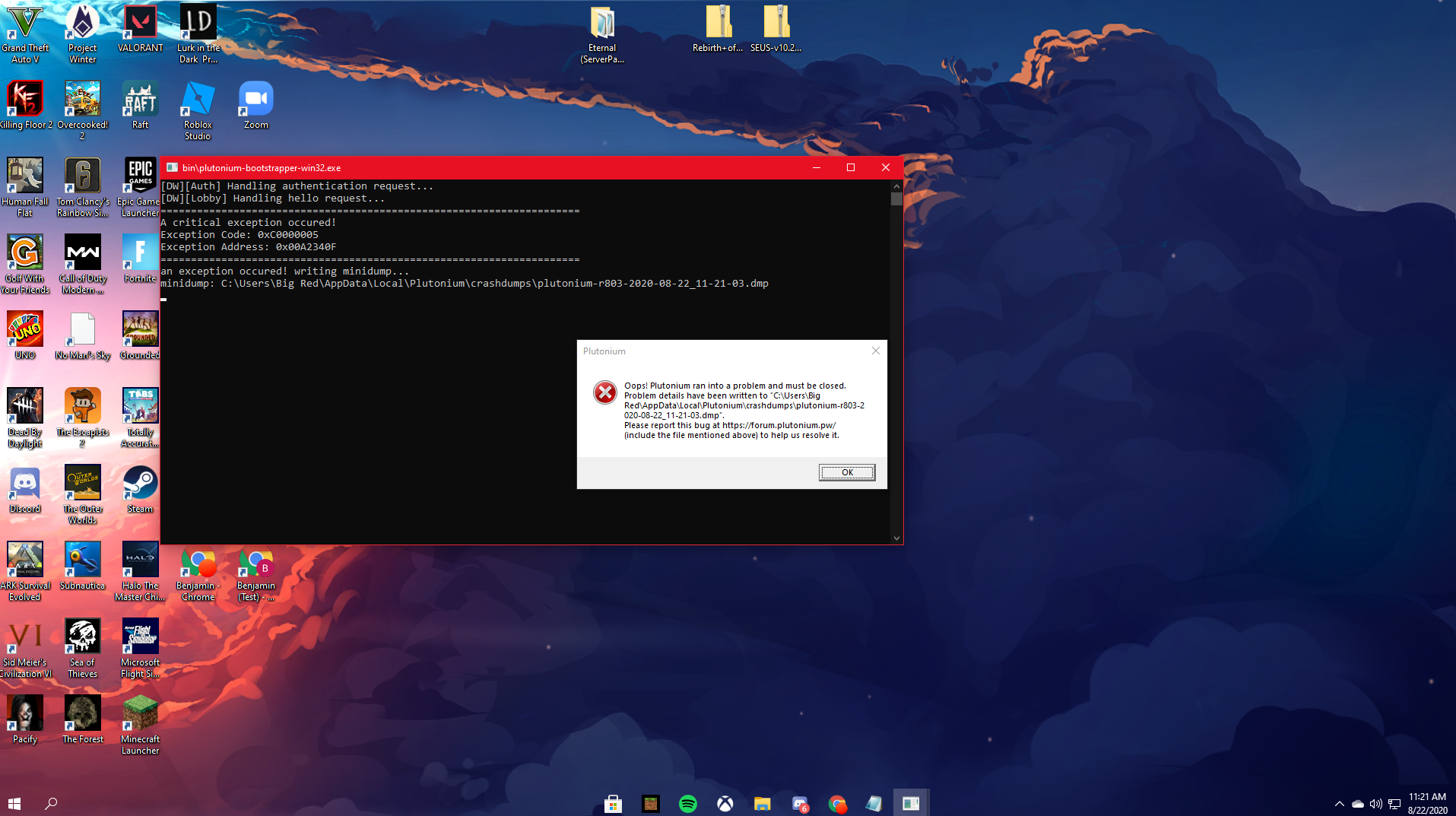Open File Explorer from the taskbar
Screen dimensions: 1456x816
coord(763,804)
